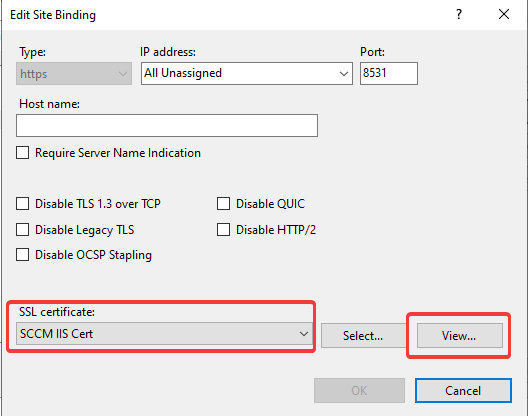Screen dimensions: 528x416
Task: Click the Select... certificate button
Action: pyautogui.click(x=363, y=335)
